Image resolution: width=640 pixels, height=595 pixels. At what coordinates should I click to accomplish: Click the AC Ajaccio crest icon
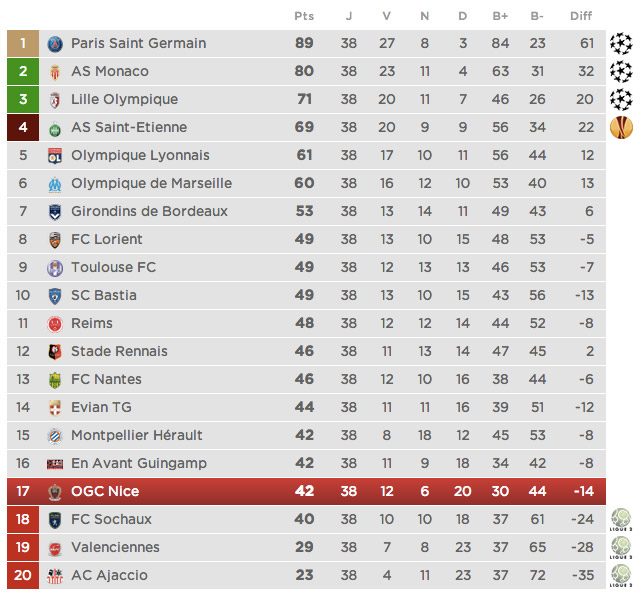pyautogui.click(x=55, y=576)
